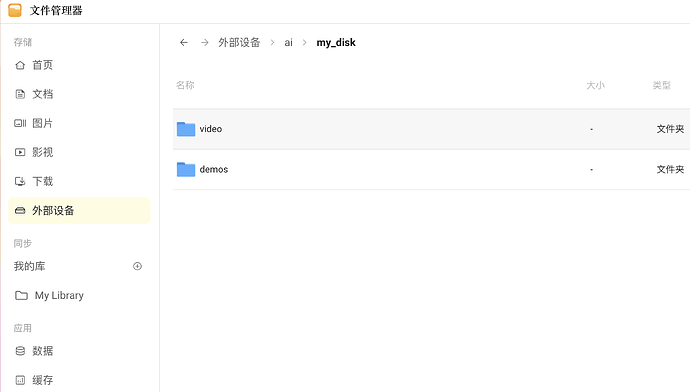Open 下载 downloads in the sidebar

tap(79, 181)
